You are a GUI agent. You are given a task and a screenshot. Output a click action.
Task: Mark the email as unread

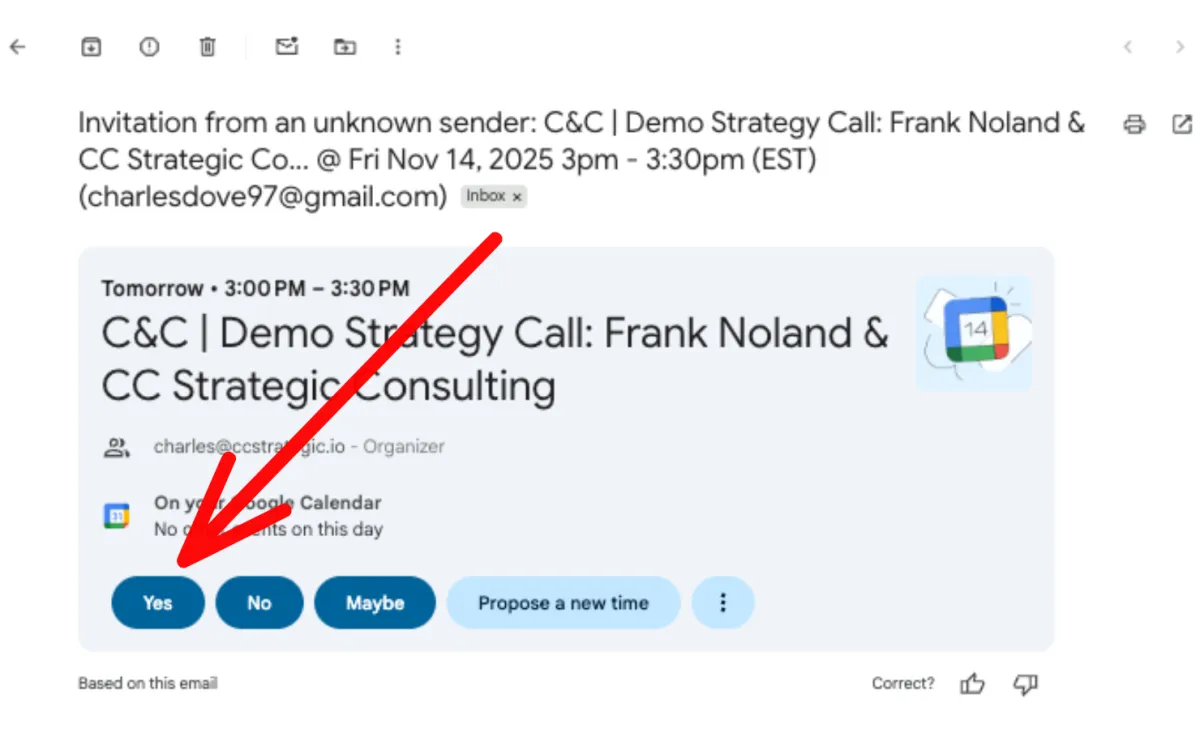[x=287, y=47]
